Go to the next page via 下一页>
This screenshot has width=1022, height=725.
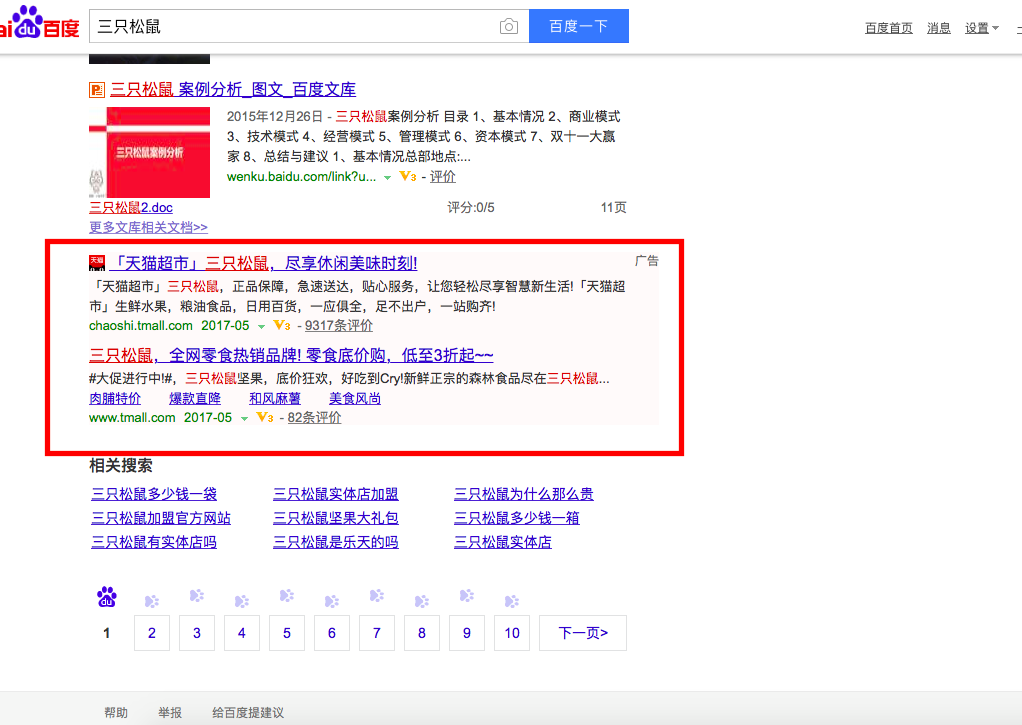[582, 633]
